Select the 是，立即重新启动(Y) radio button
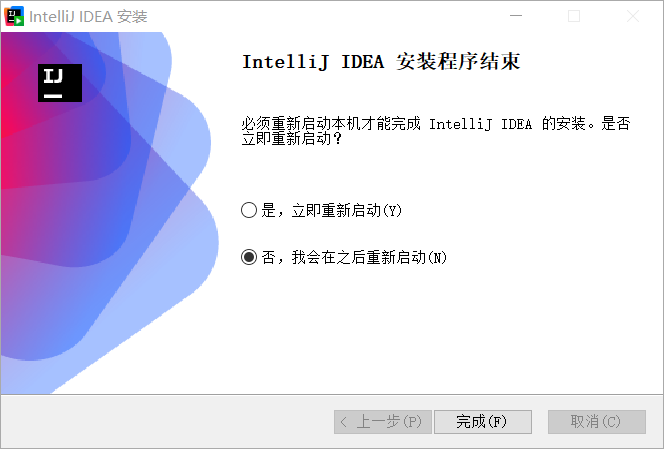The width and height of the screenshot is (664, 449). point(249,210)
